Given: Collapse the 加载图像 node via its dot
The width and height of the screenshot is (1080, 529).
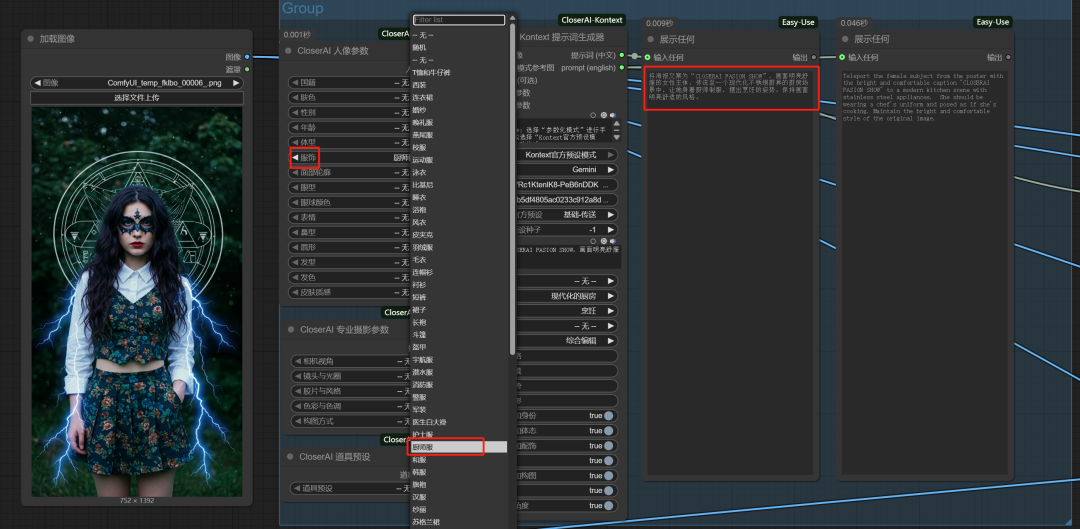Looking at the screenshot, I should pos(30,39).
